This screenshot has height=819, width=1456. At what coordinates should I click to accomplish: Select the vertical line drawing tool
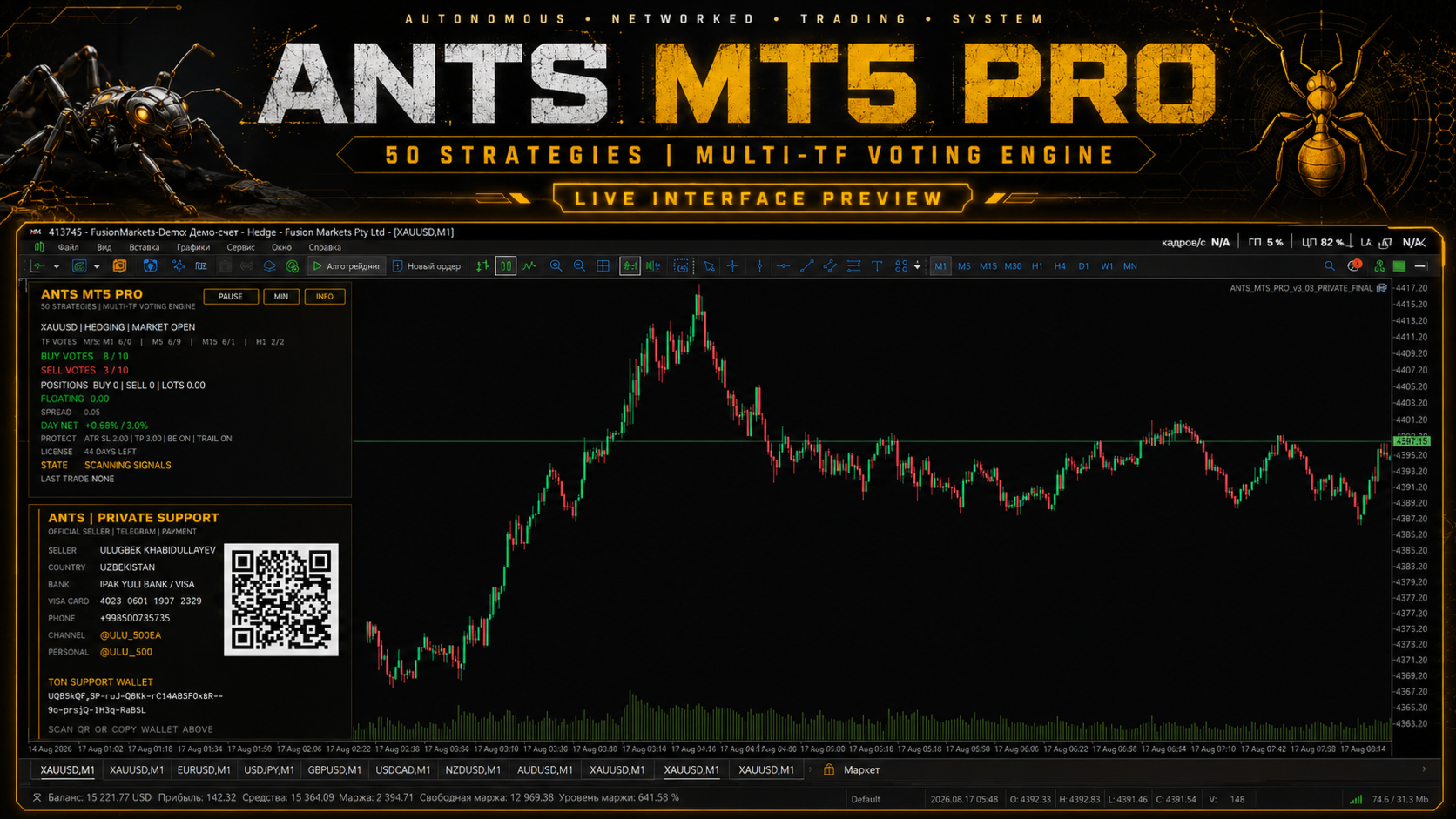click(x=759, y=266)
